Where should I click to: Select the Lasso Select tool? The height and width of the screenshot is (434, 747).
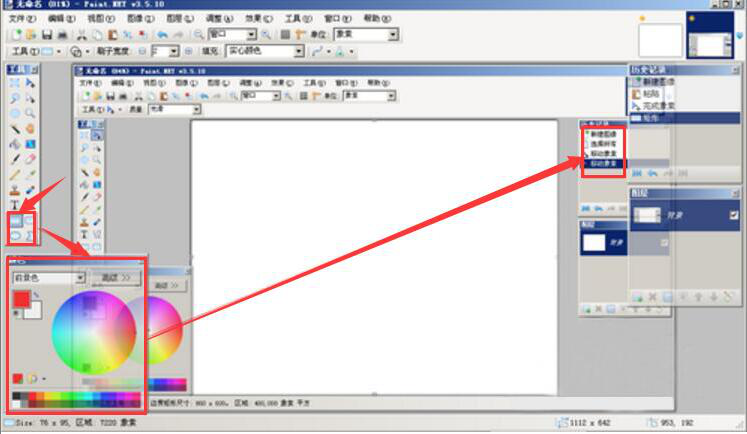[x=15, y=98]
